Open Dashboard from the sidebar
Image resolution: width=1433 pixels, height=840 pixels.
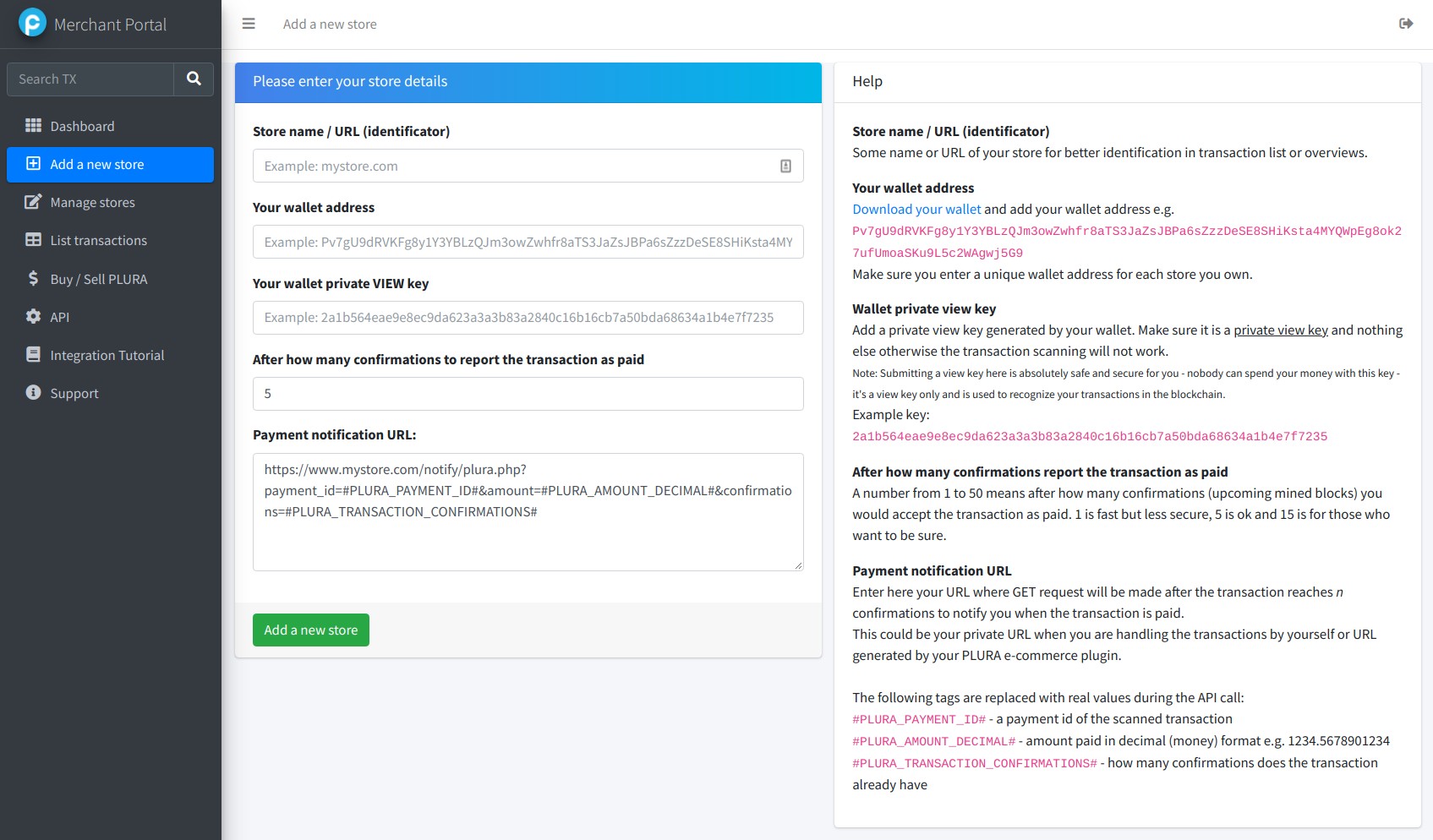pyautogui.click(x=110, y=126)
